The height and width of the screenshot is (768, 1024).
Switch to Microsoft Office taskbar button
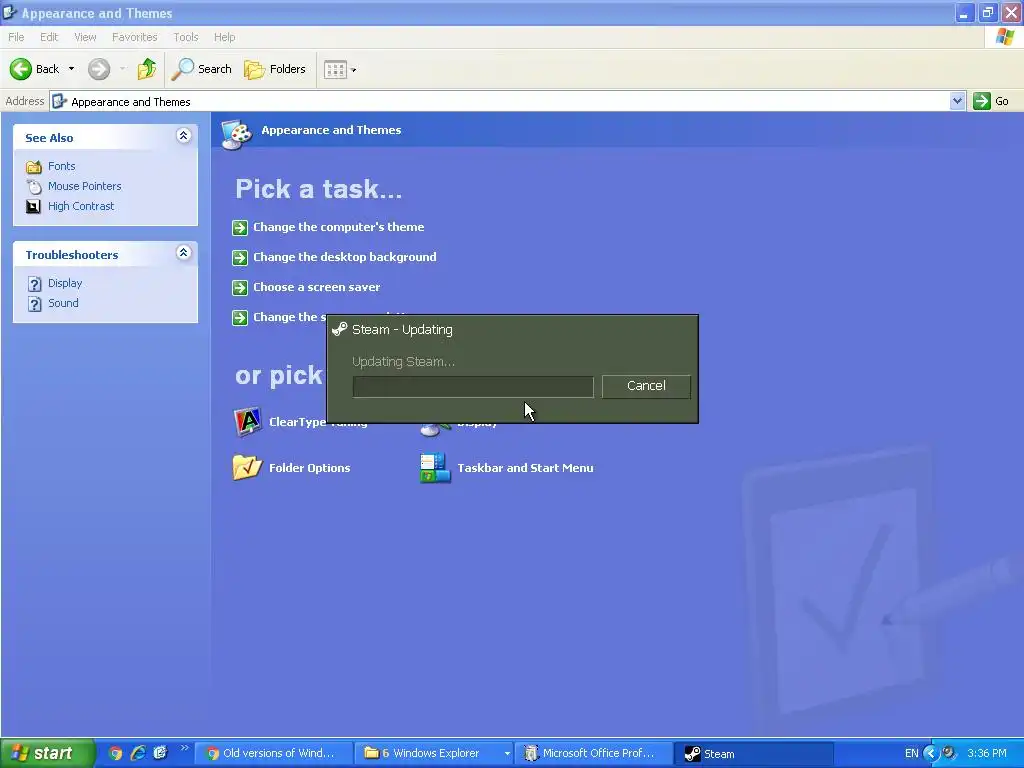point(593,753)
